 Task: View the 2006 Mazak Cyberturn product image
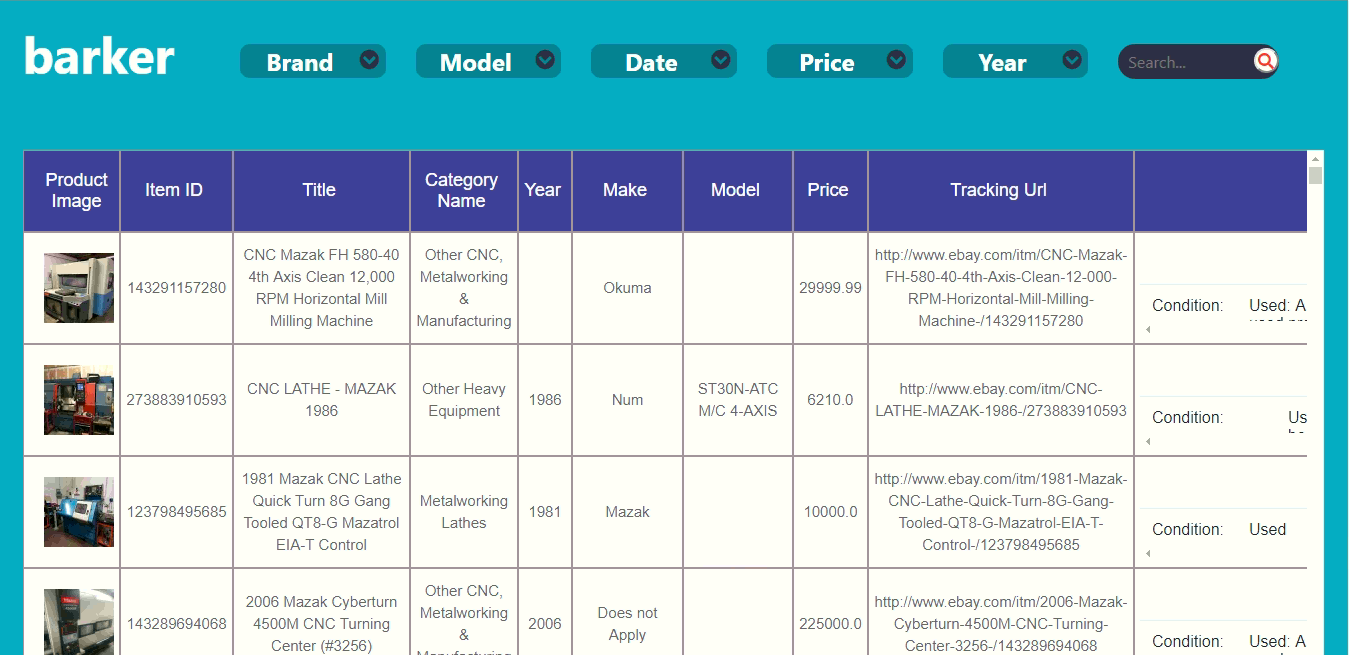pyautogui.click(x=79, y=622)
